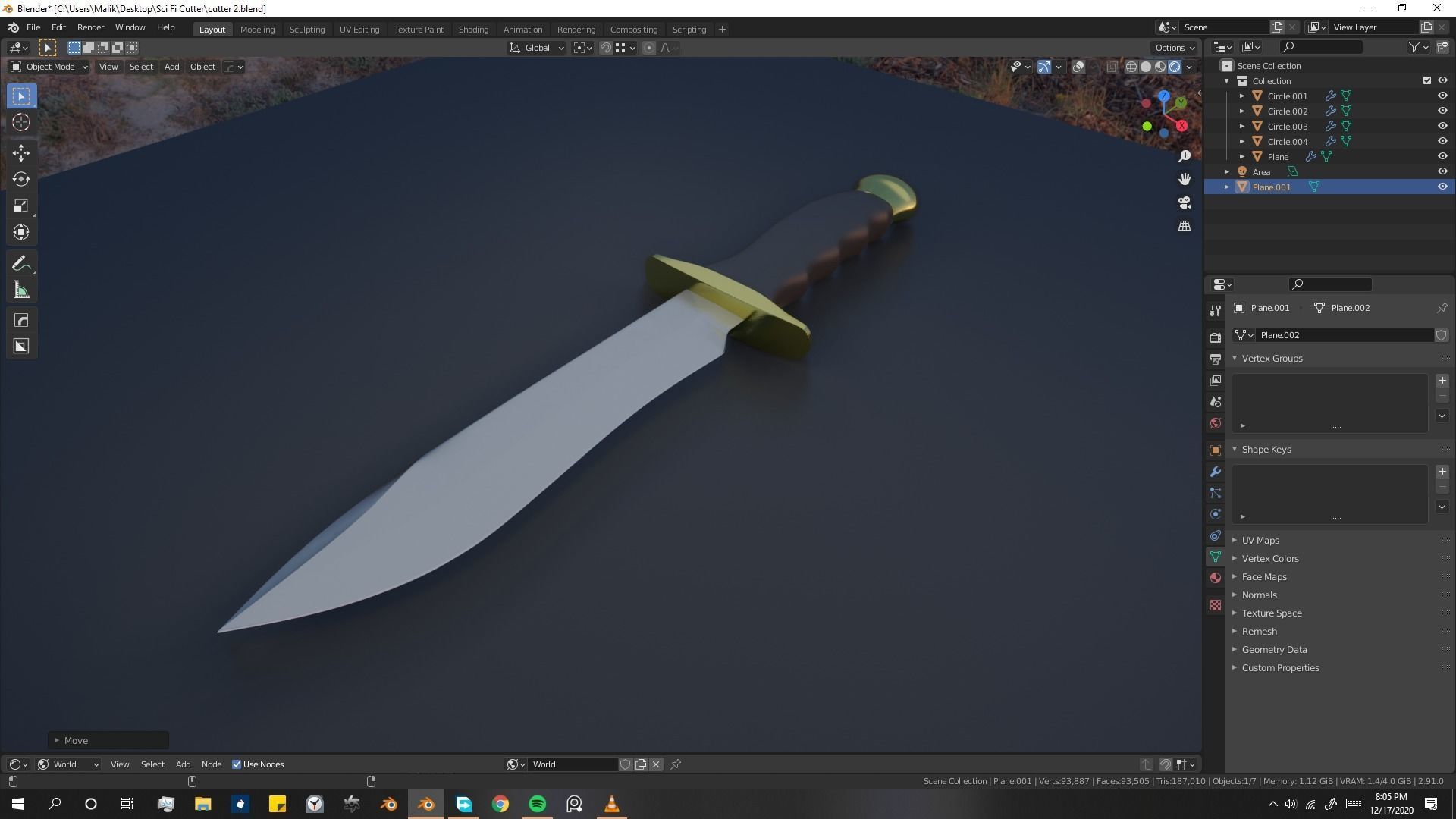Hide Plane.001 in the outliner

point(1442,187)
